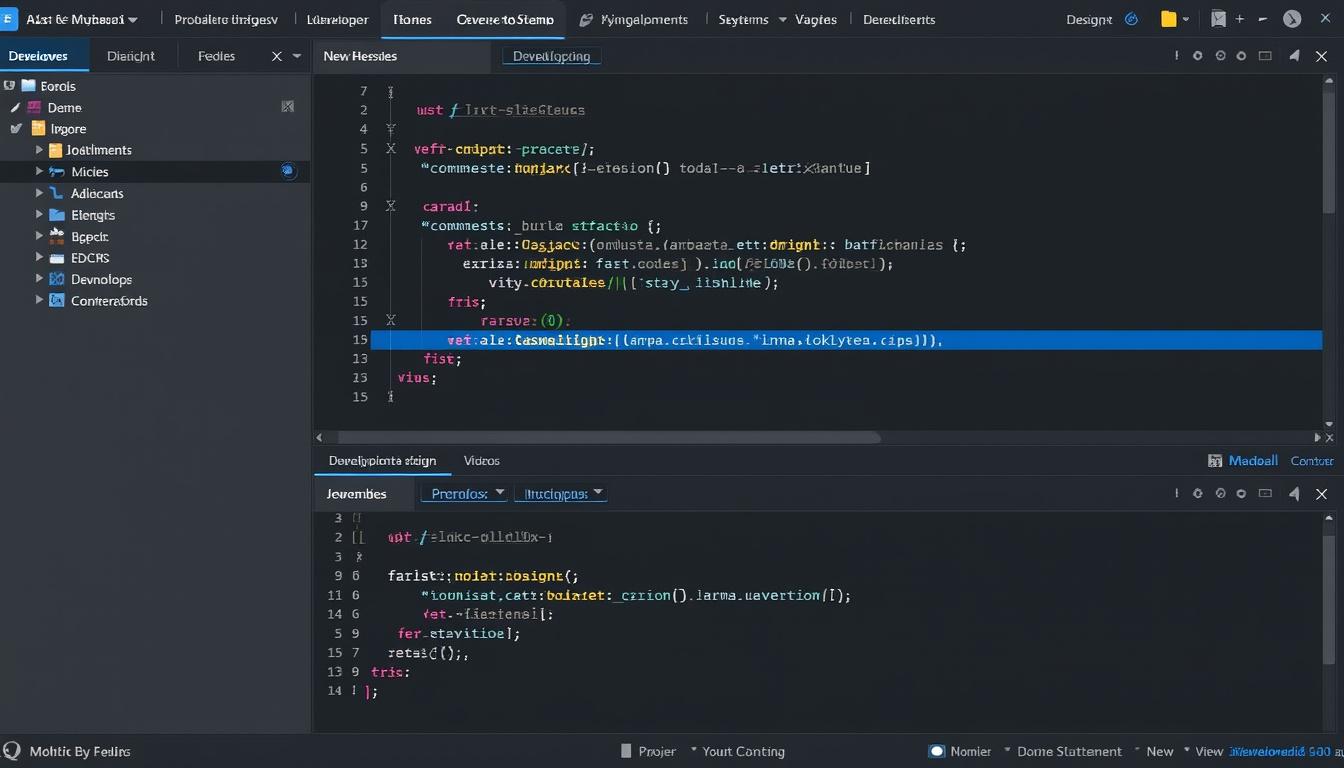Expand the Joatilments folder in the sidebar

pyautogui.click(x=38, y=150)
